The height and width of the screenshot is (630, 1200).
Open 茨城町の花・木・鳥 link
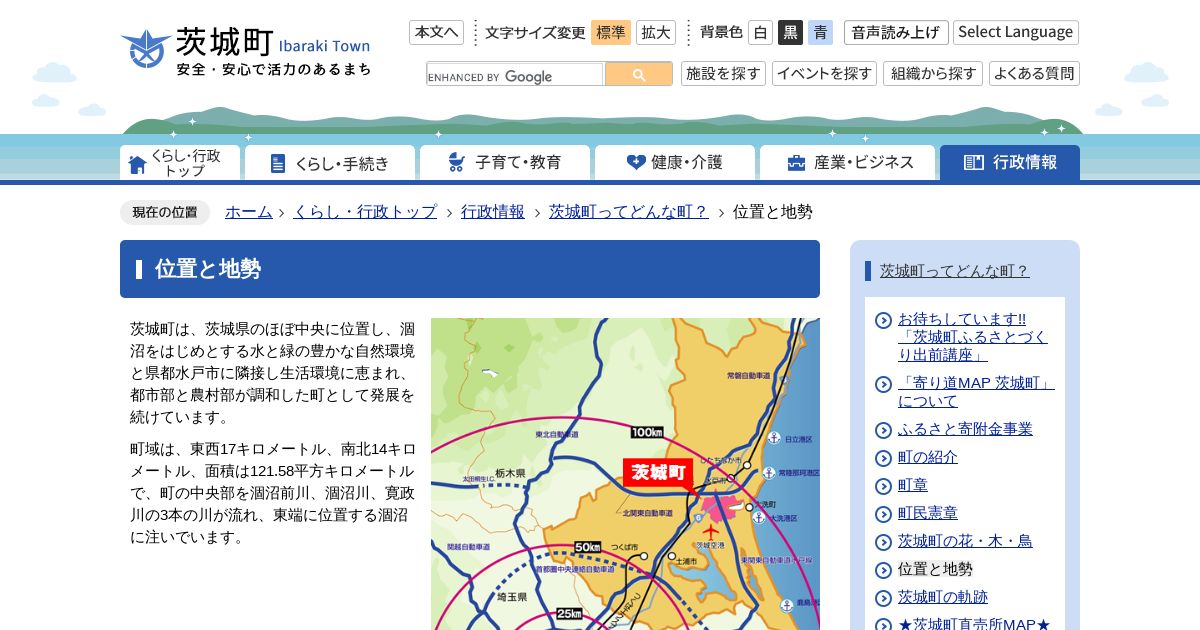click(965, 541)
